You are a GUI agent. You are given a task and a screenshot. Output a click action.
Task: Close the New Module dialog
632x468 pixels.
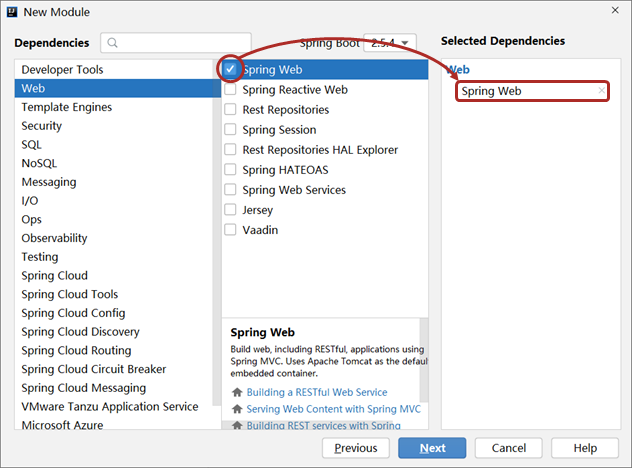point(611,12)
